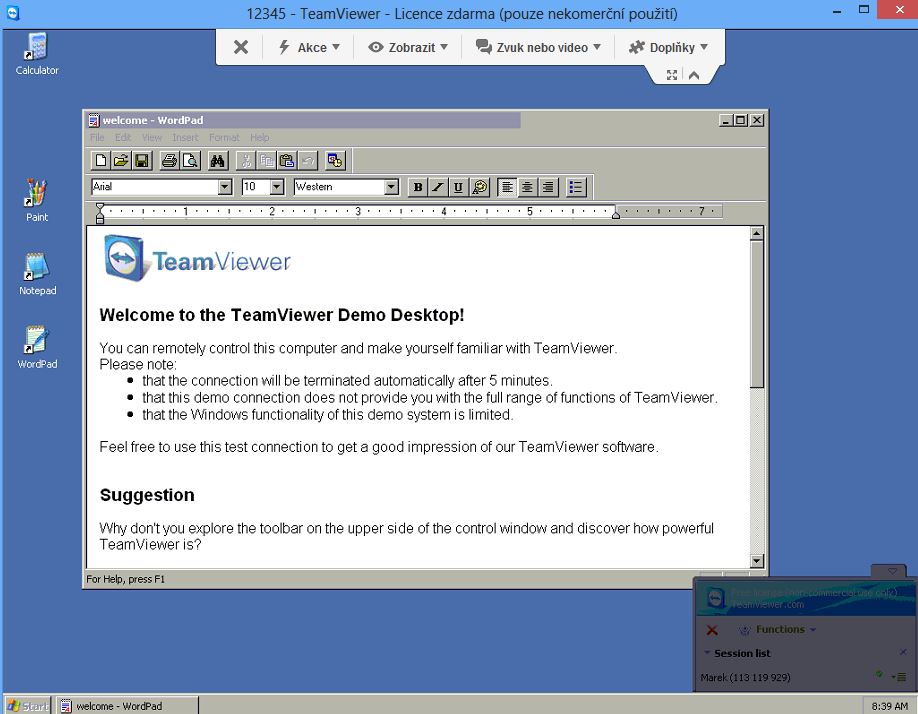
Task: Switch TeamViewer to full screen icon
Action: [x=672, y=75]
